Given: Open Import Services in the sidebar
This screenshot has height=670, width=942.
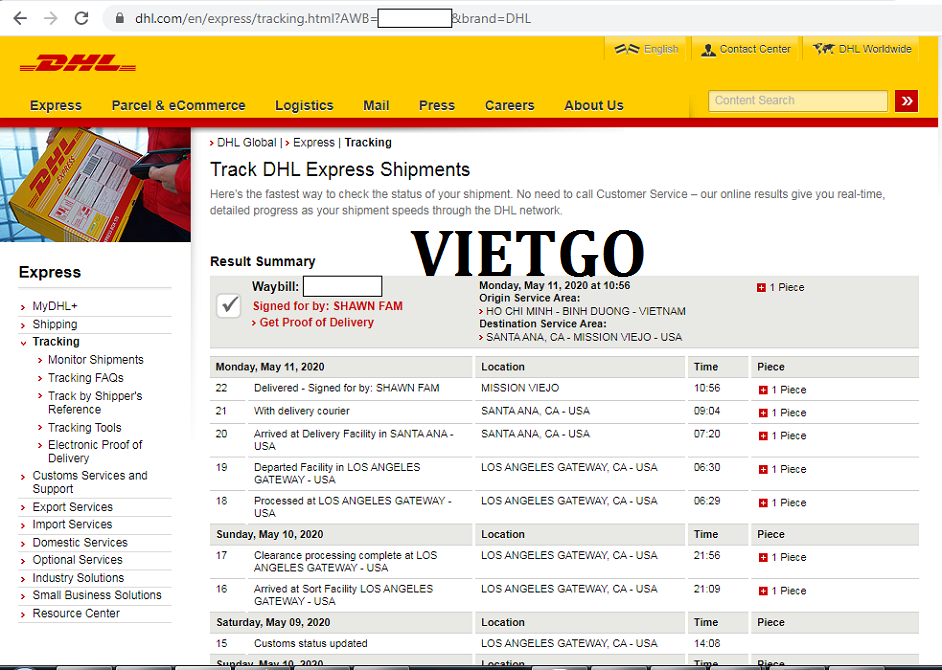Looking at the screenshot, I should point(72,525).
